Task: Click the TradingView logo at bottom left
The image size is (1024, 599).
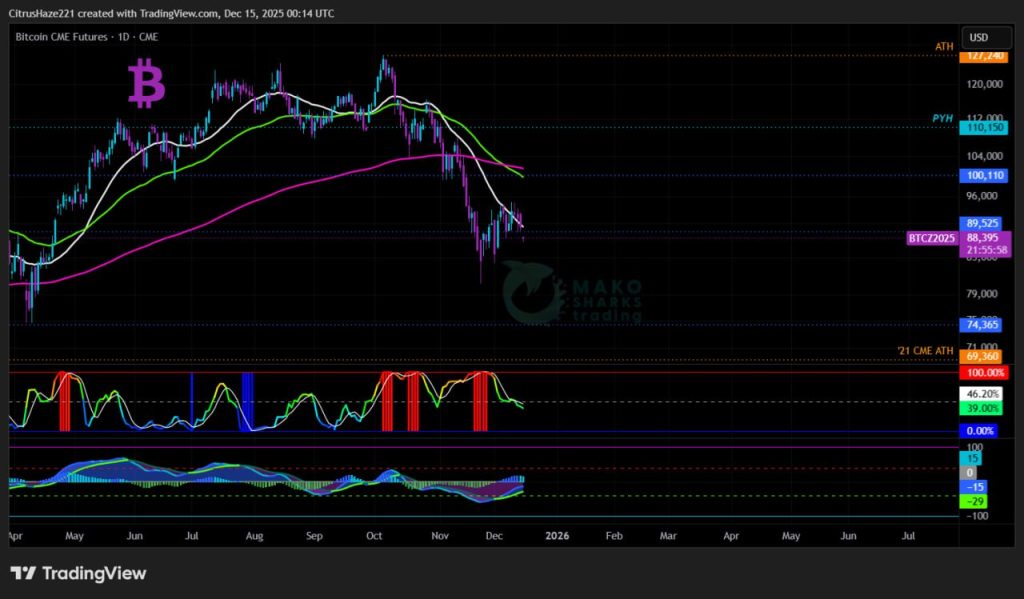Action: pyautogui.click(x=78, y=573)
